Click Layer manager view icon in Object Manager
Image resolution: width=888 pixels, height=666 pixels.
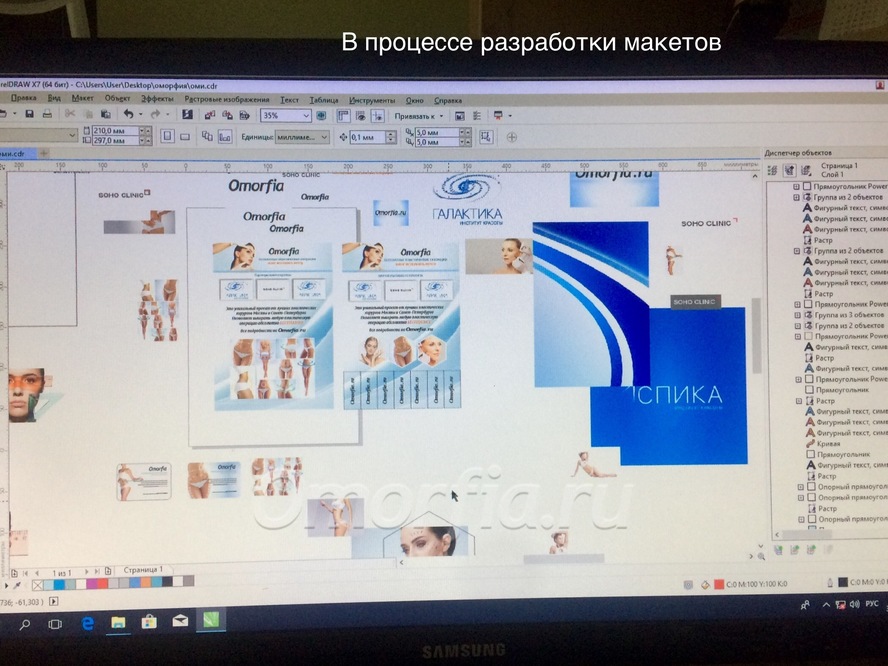[x=806, y=170]
